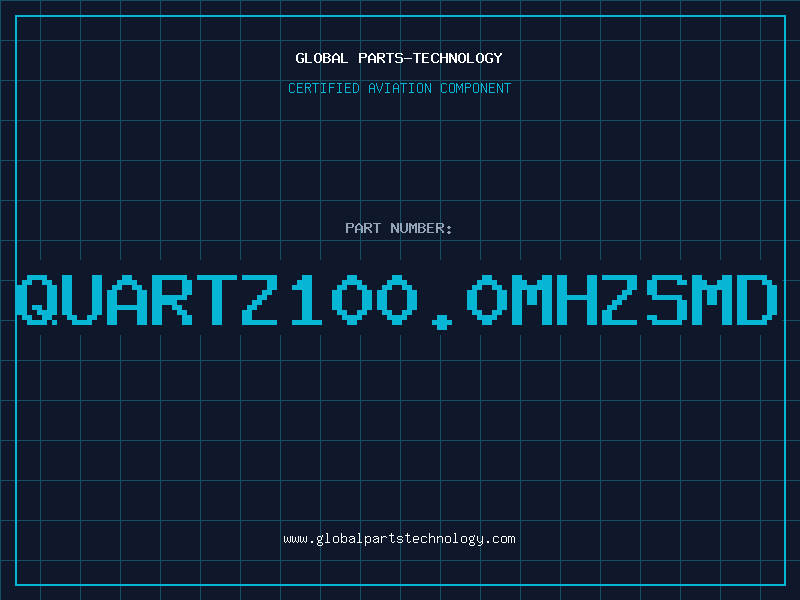Click the decimal point in the part number
The image size is (800, 600).
pos(442,322)
